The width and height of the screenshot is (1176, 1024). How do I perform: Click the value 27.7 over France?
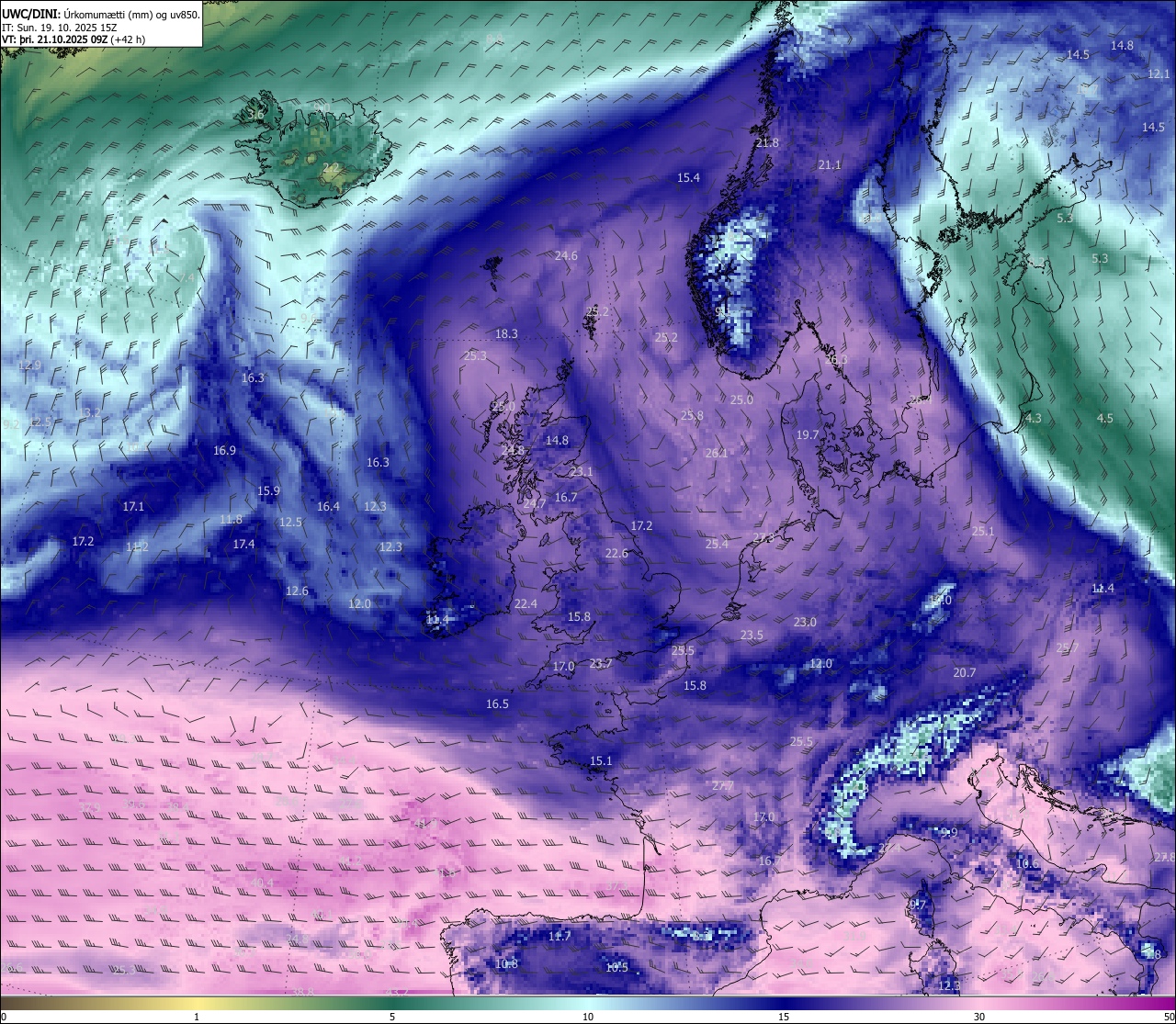coord(723,785)
